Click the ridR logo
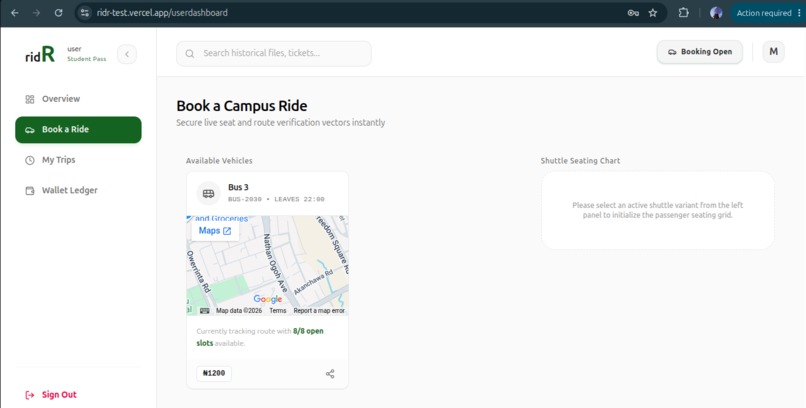Screen dimensions: 806x408 pyautogui.click(x=40, y=54)
